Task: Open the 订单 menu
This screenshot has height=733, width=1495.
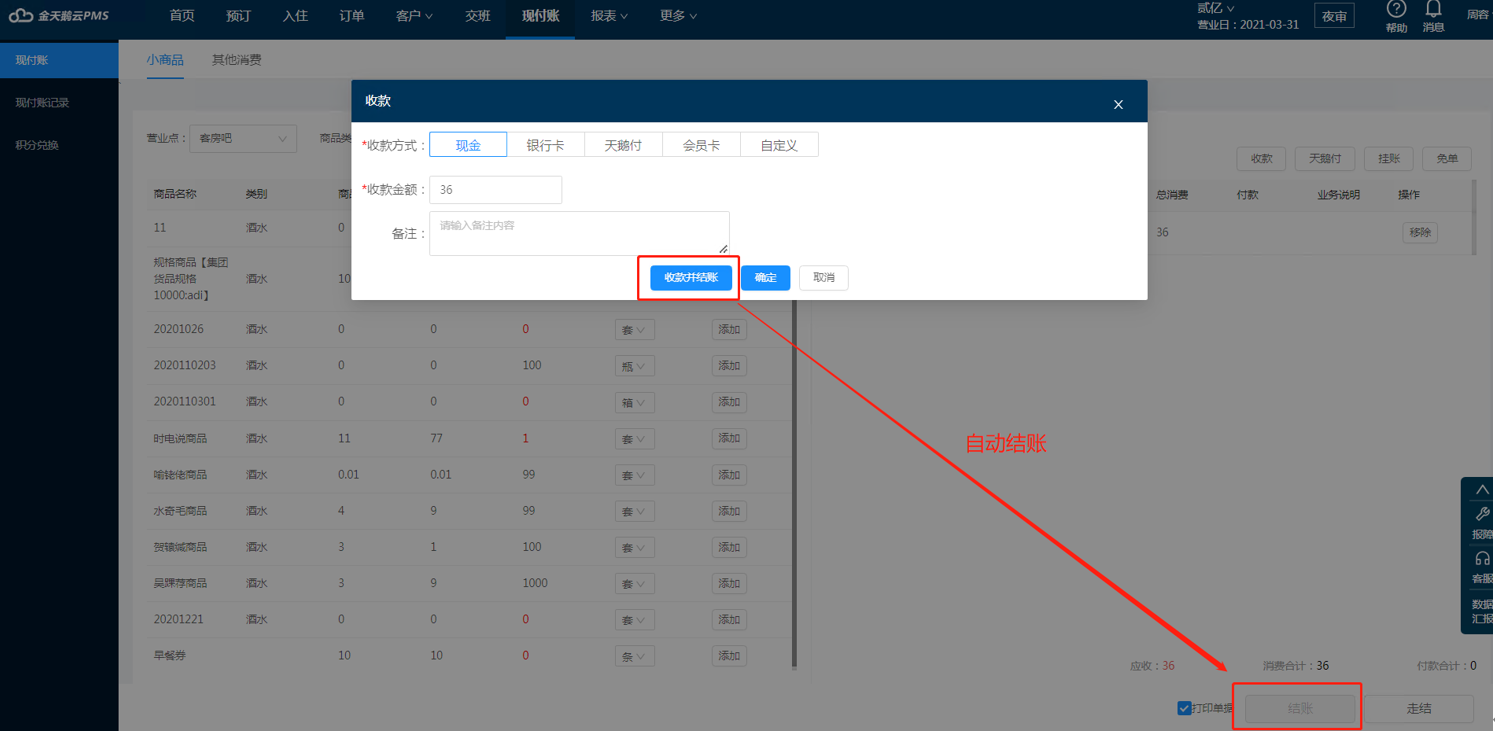Action: tap(352, 16)
